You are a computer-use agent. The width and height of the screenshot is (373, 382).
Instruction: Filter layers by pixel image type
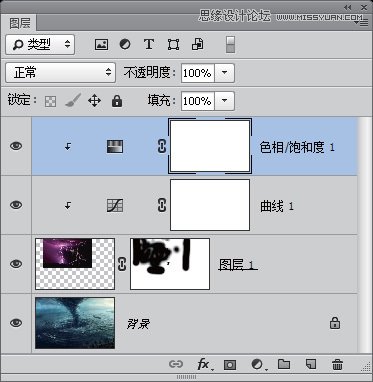[x=101, y=44]
